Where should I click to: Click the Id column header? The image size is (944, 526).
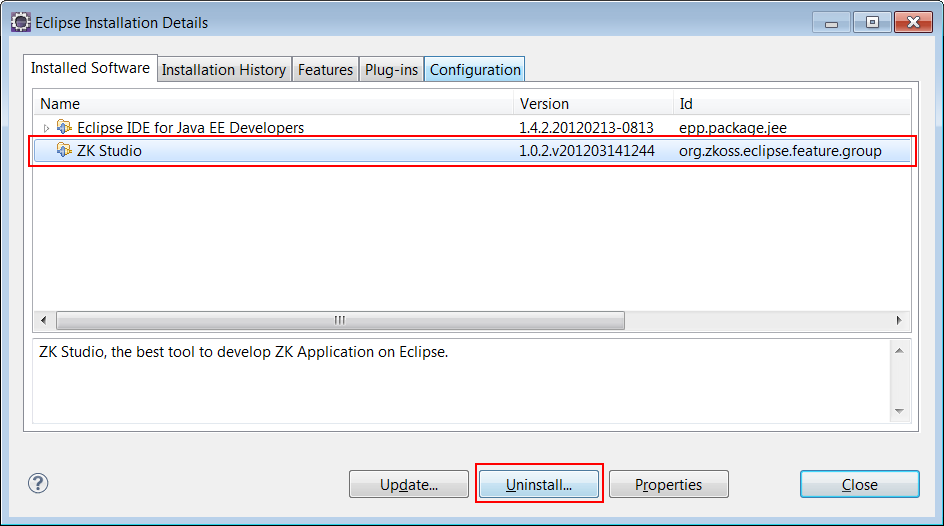[x=790, y=103]
